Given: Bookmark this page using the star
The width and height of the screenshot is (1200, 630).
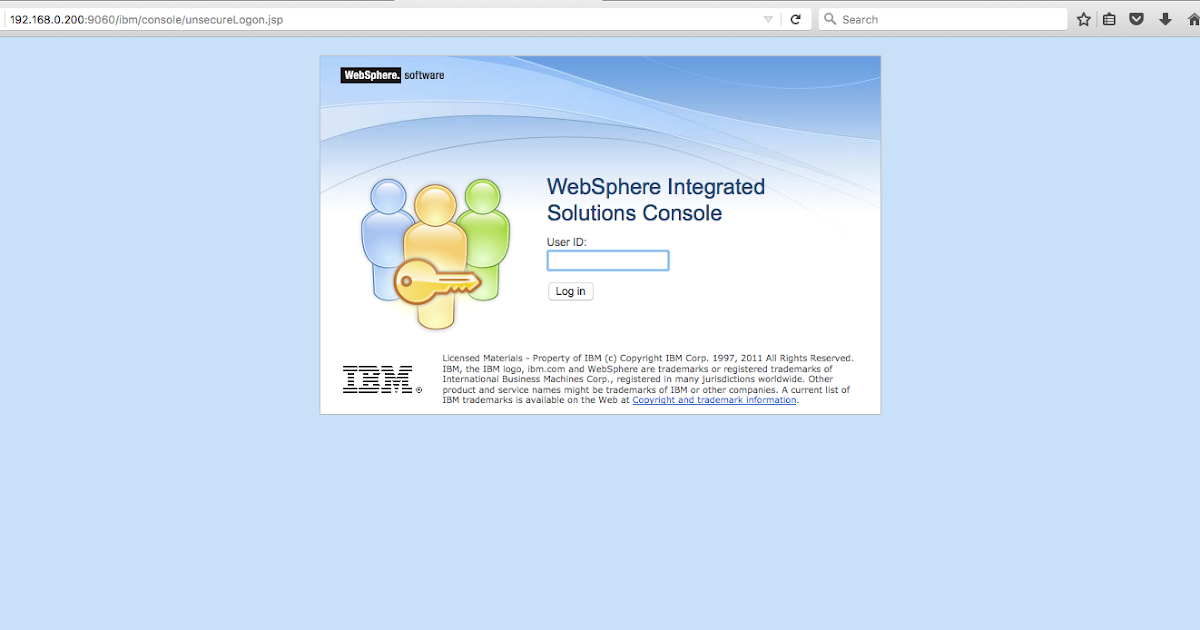Looking at the screenshot, I should (1082, 18).
